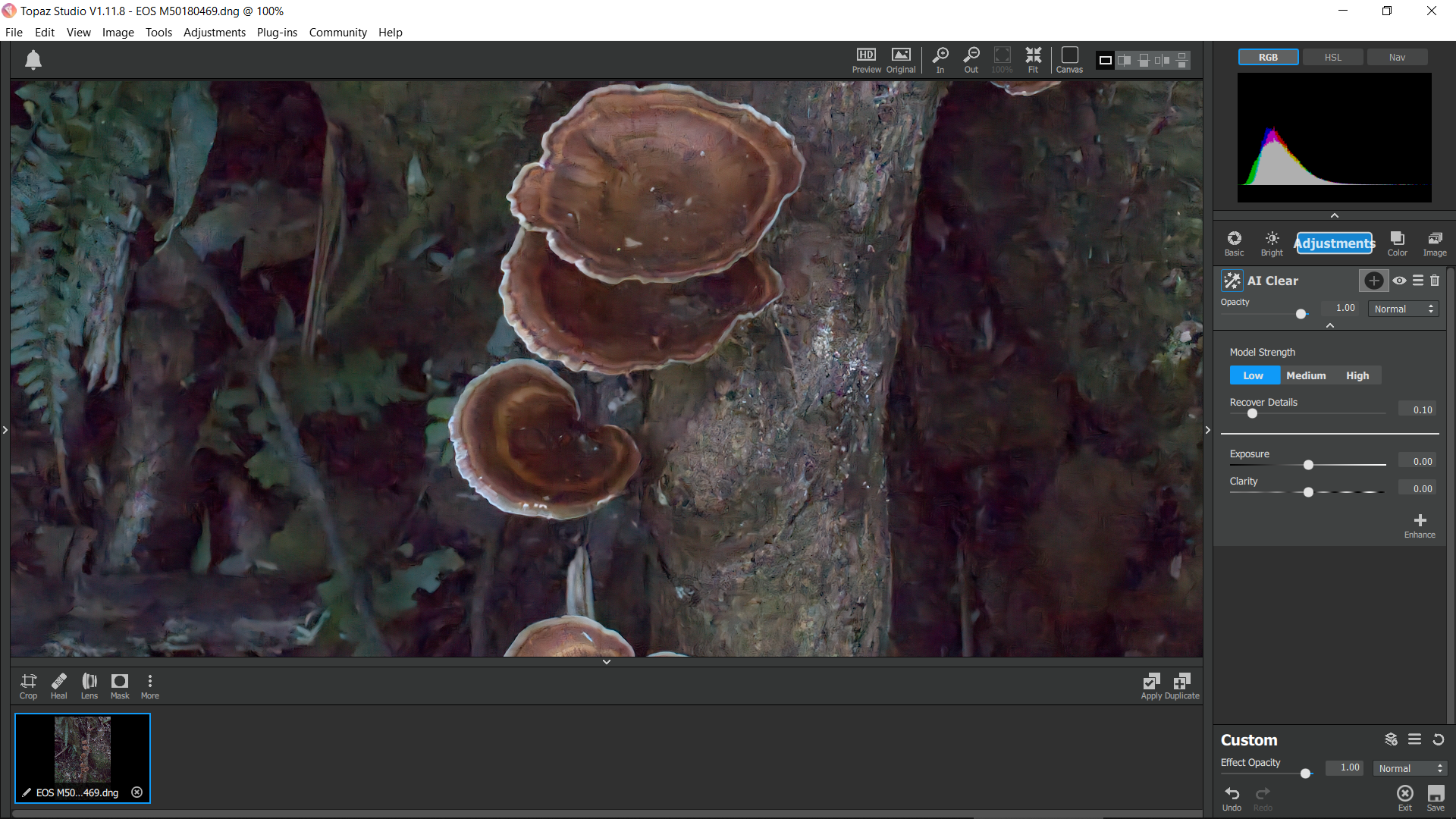Select the EOS M50 image thumbnail
Image resolution: width=1456 pixels, height=819 pixels.
point(83,751)
